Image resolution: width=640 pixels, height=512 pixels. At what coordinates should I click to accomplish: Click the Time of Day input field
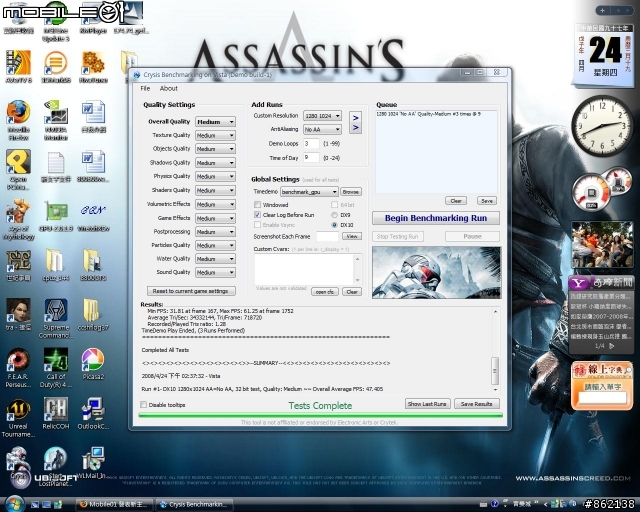(x=311, y=158)
